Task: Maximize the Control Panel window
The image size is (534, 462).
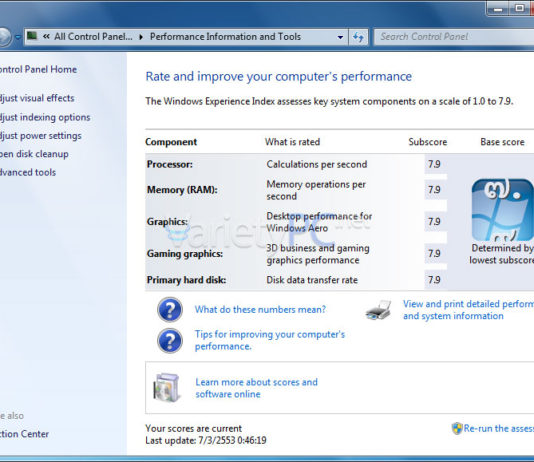Action: tap(519, 8)
